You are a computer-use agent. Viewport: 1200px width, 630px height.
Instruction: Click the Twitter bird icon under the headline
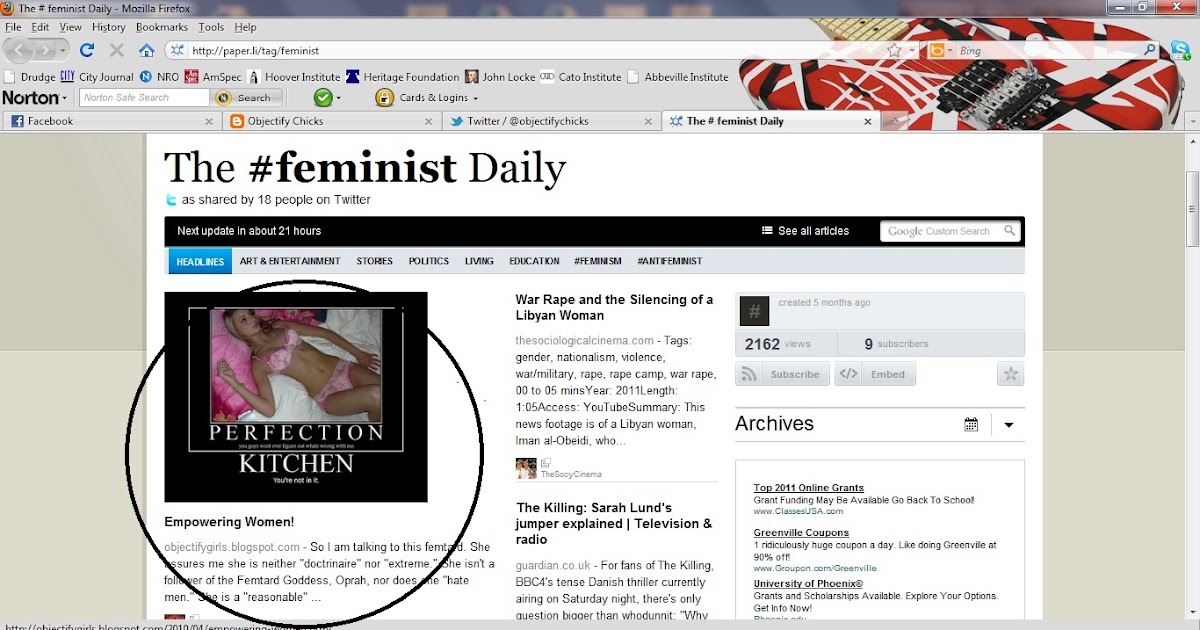click(x=172, y=200)
